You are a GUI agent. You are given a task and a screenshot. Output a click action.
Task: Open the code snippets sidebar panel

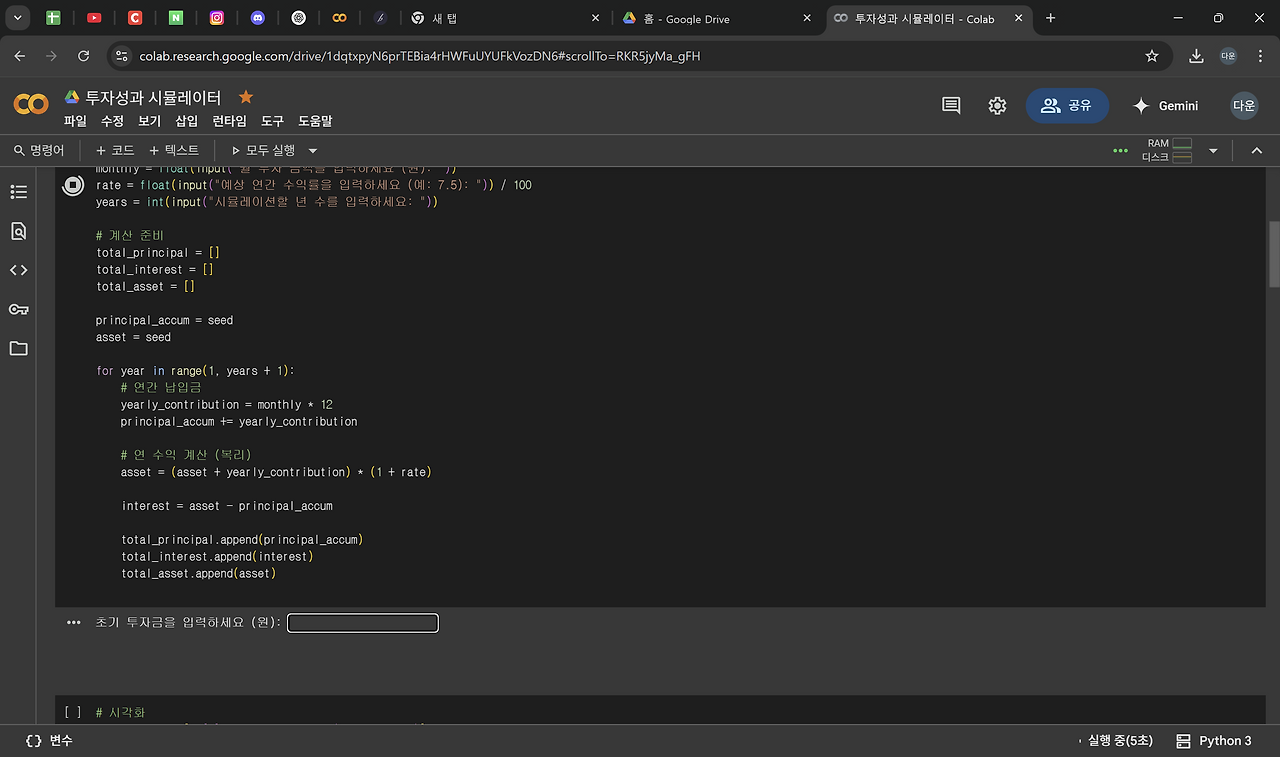click(x=18, y=270)
